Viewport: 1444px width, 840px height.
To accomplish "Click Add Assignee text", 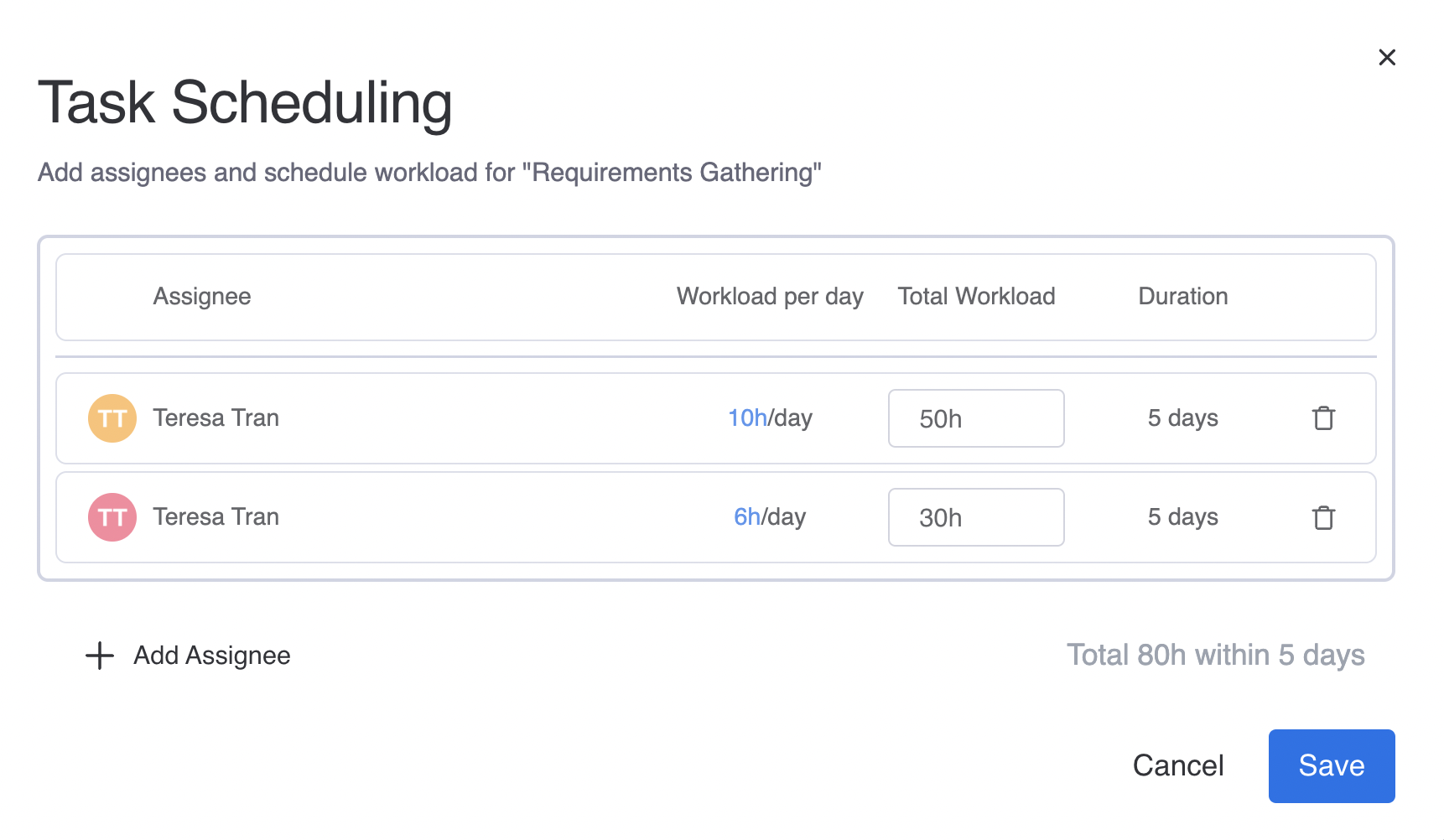I will [x=212, y=656].
